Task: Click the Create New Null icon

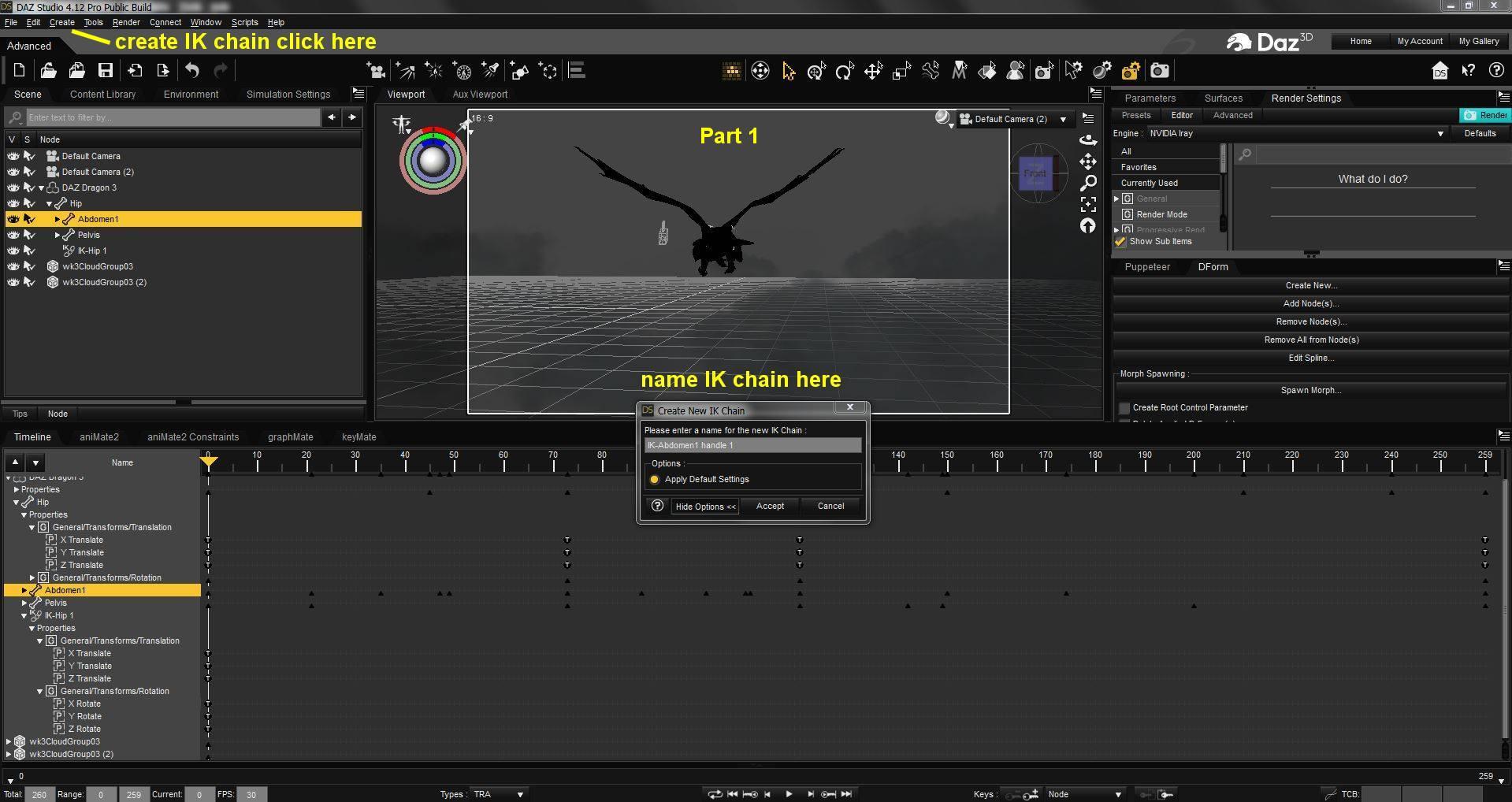Action: [x=548, y=72]
